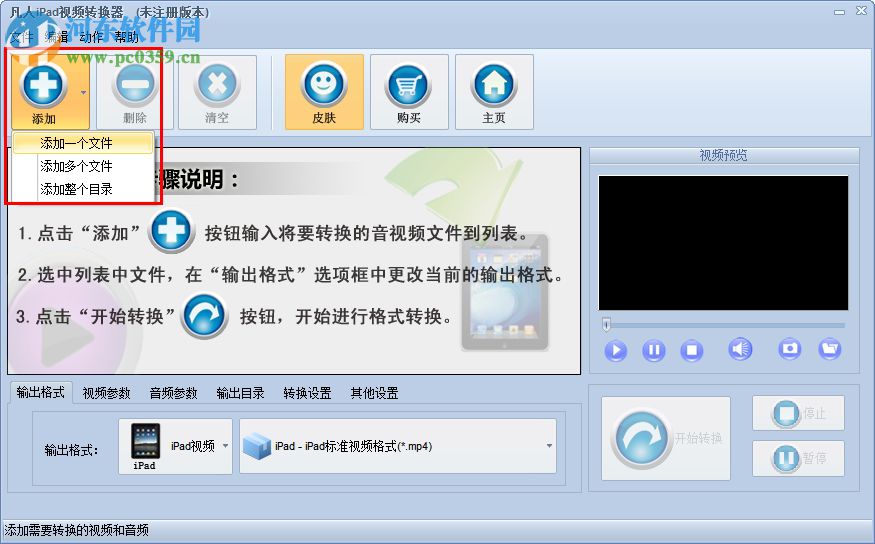Click the snapshot camera icon in preview
The image size is (875, 544).
tap(790, 349)
